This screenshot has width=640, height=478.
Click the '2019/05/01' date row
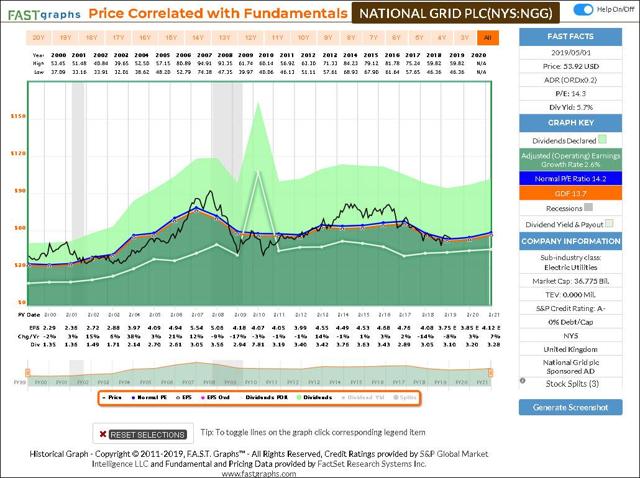tap(570, 53)
